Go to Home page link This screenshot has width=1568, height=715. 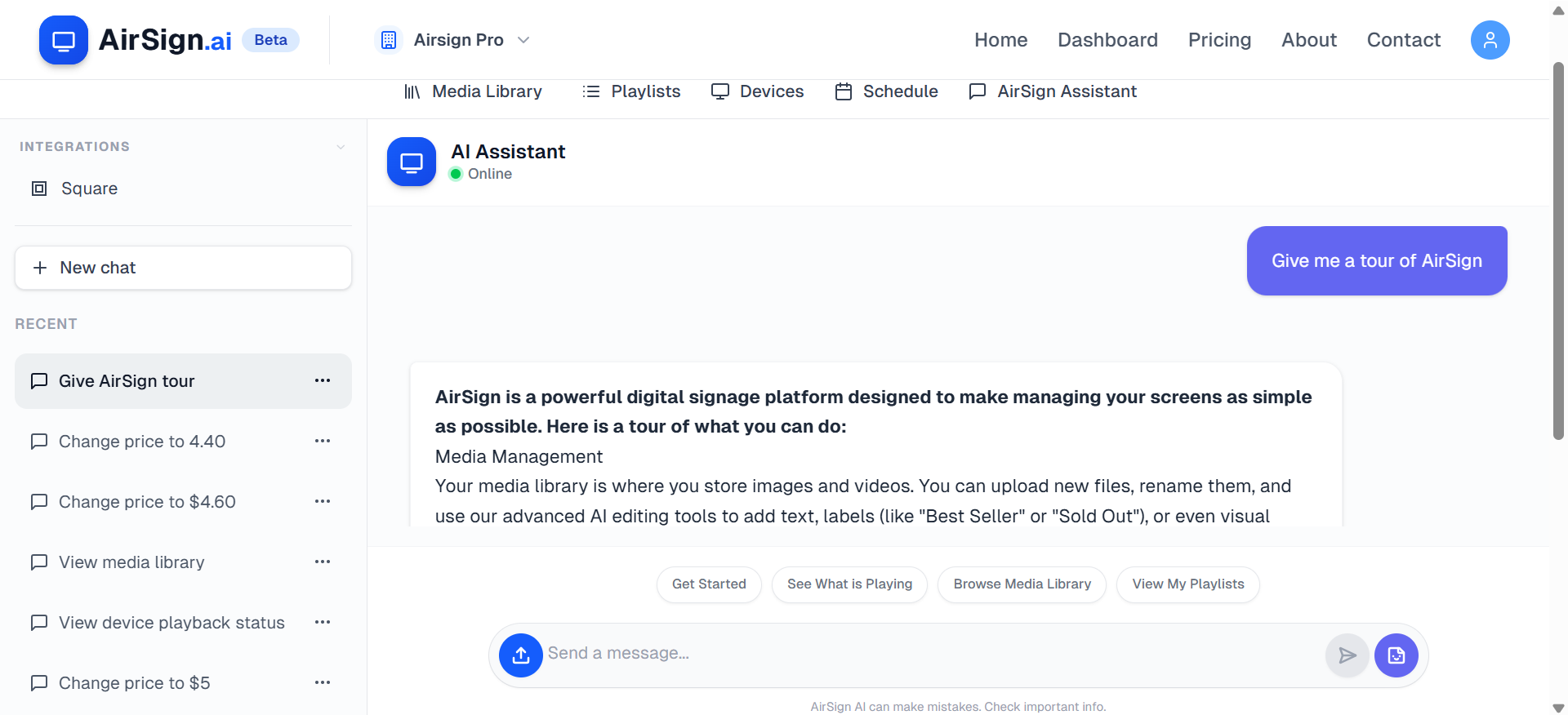1000,40
